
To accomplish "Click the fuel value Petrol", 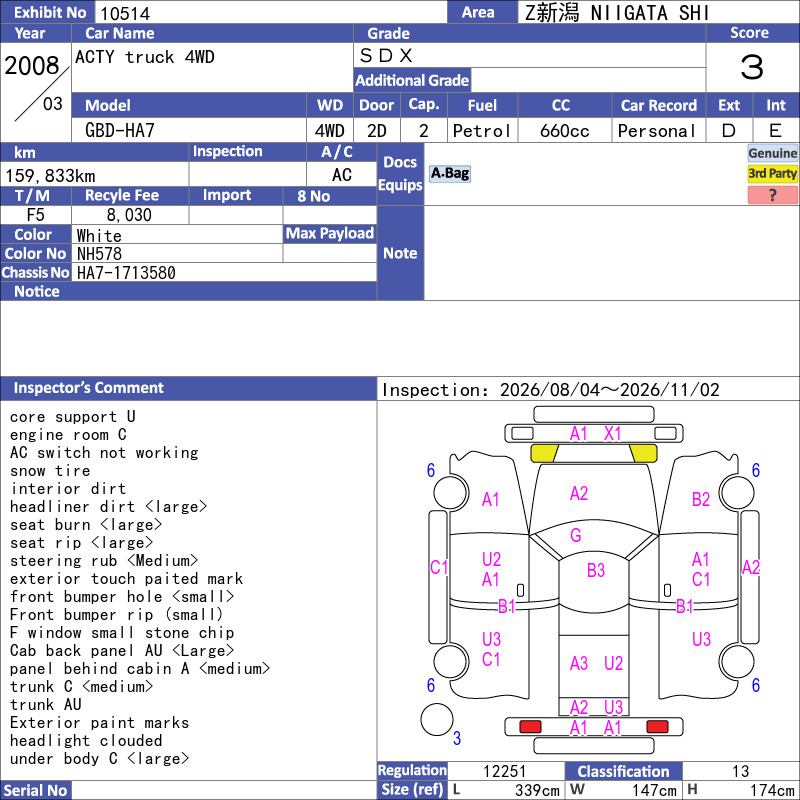I will (482, 131).
